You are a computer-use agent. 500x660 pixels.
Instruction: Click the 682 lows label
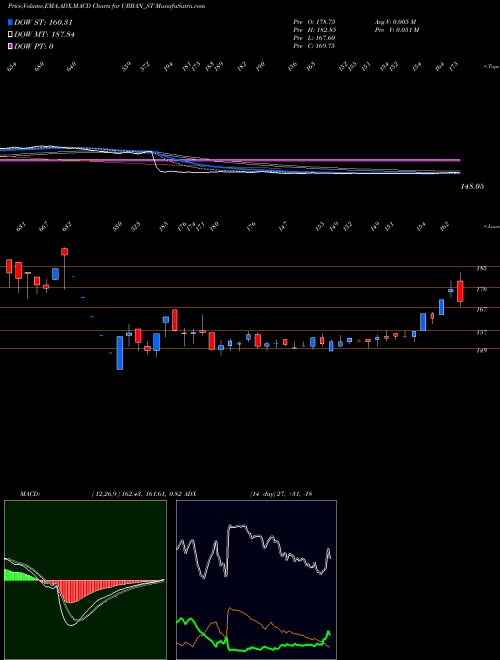(x=66, y=228)
